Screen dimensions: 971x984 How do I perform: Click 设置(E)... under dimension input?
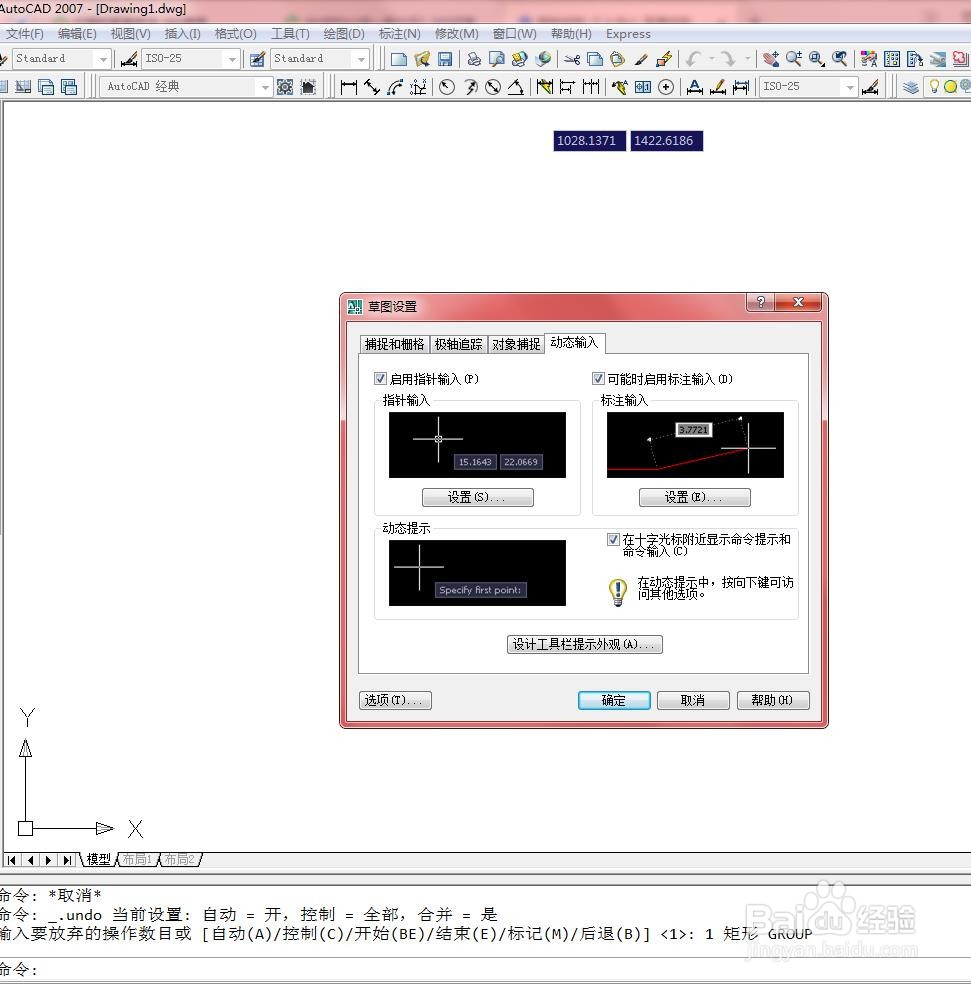point(695,498)
